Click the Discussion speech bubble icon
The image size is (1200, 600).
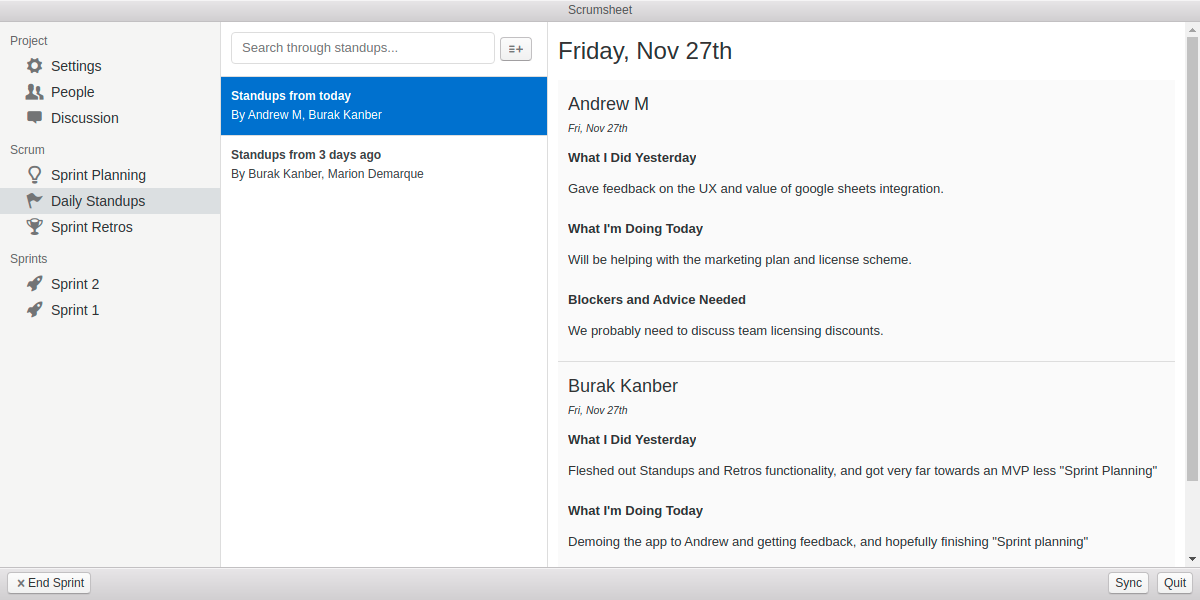point(35,118)
